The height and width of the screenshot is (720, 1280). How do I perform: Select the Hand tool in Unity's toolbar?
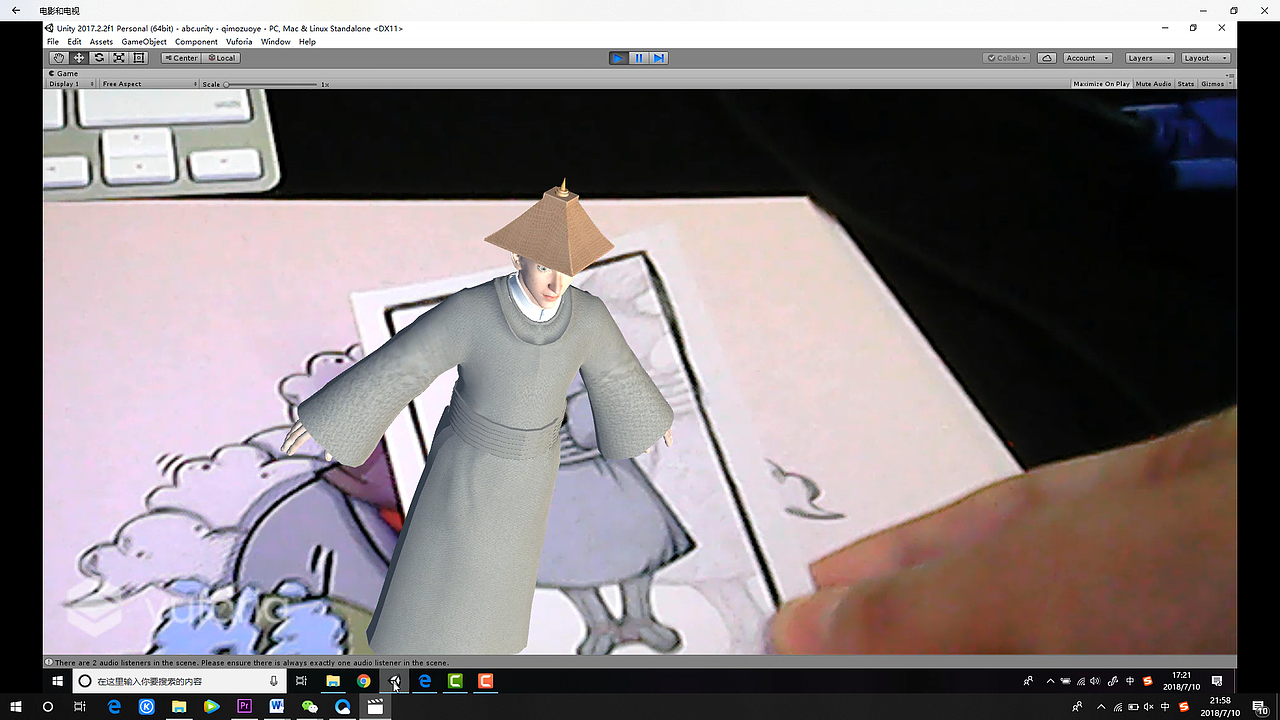[59, 58]
